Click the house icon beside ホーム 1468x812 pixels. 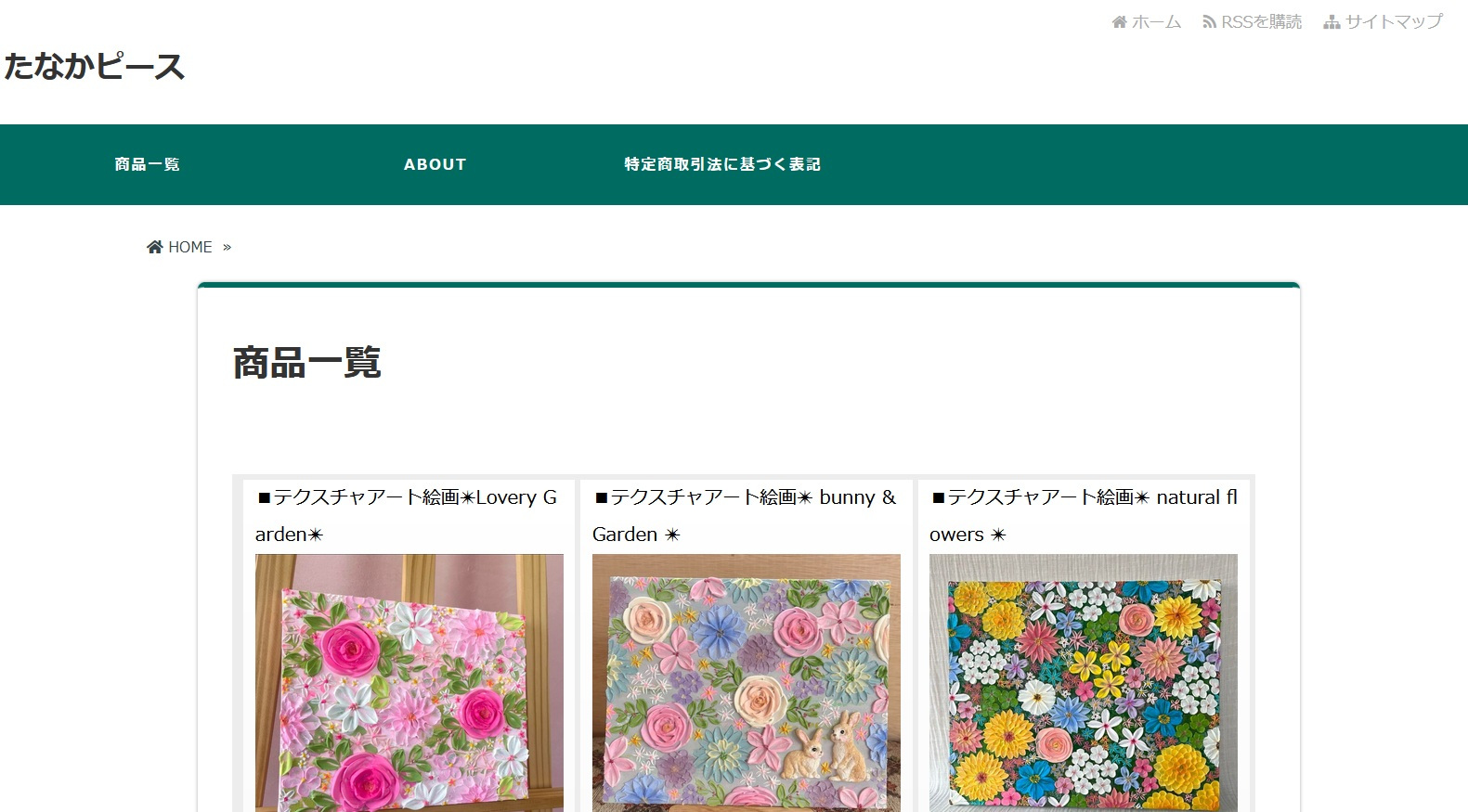[x=1119, y=22]
